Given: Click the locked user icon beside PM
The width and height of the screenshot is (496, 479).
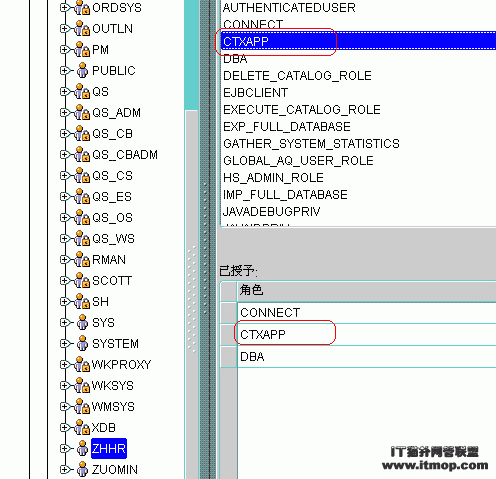Looking at the screenshot, I should (82, 50).
